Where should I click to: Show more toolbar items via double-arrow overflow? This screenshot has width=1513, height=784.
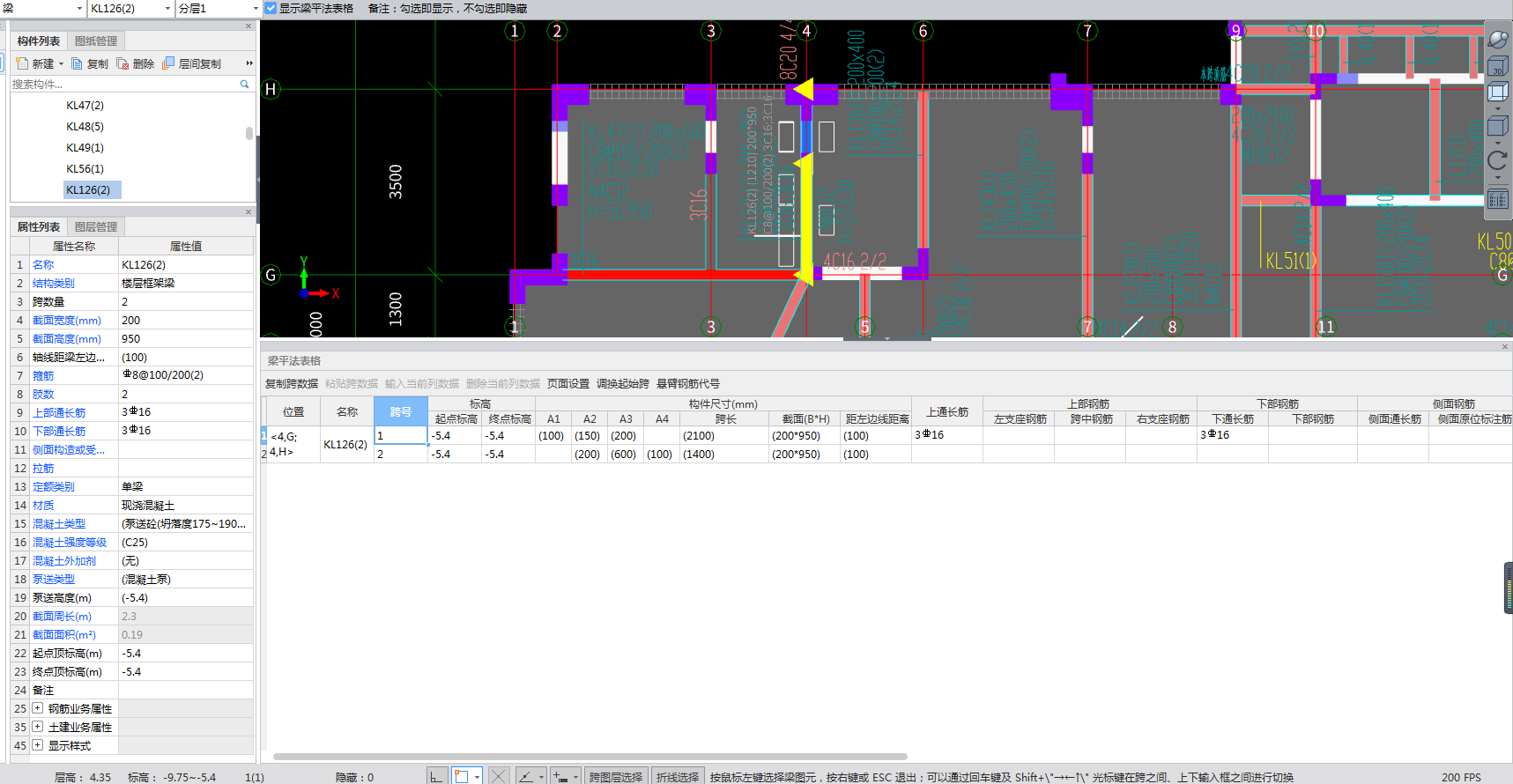[x=249, y=63]
